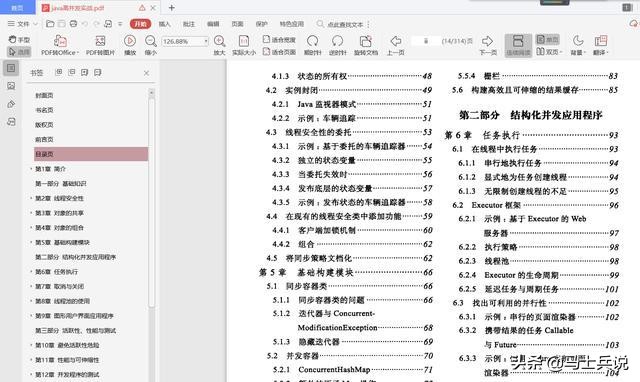640x382 pixels.
Task: Expand the 第9章 图形用户界面应用程序 bookmark
Action: (31, 315)
